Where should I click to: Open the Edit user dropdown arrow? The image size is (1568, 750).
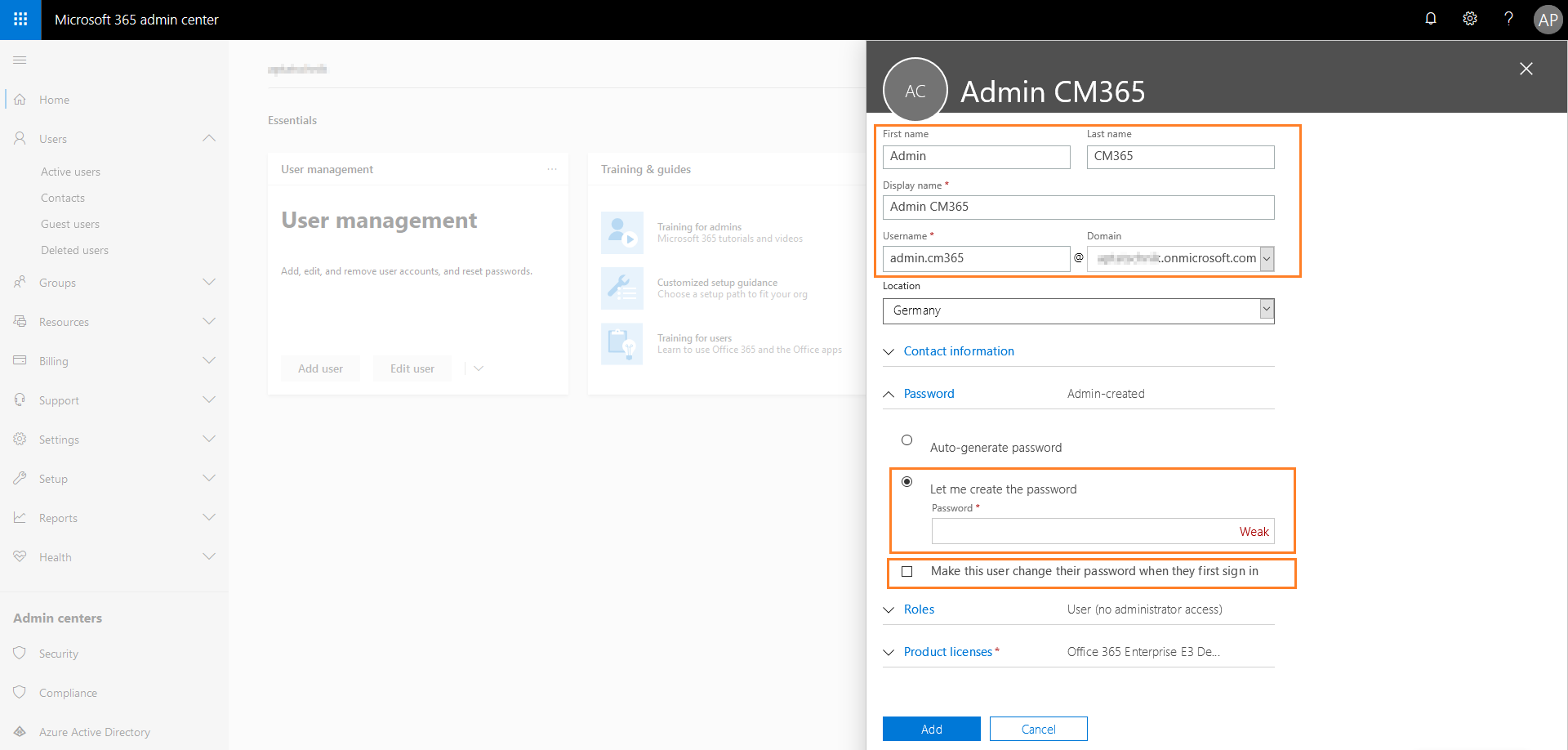pos(479,368)
